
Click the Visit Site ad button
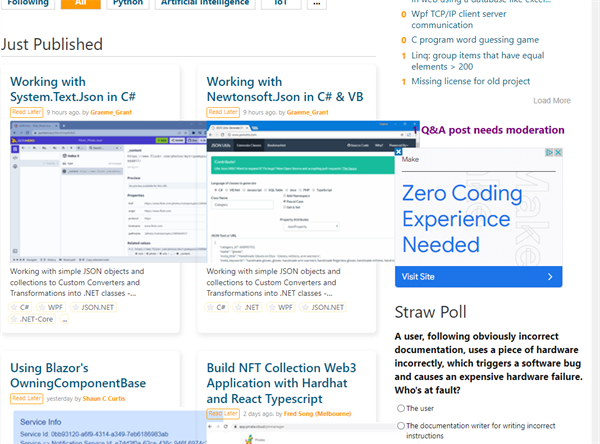coord(478,277)
